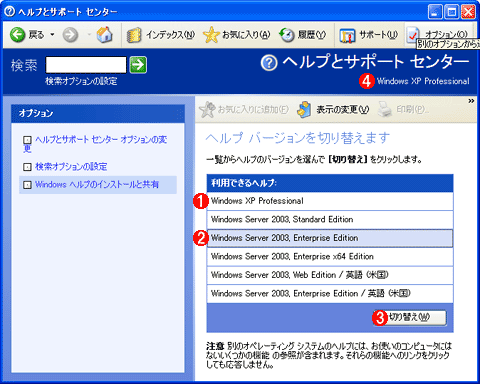The image size is (480, 384).
Task: Click 表示の変更(V) view change icon
Action: tap(304, 110)
